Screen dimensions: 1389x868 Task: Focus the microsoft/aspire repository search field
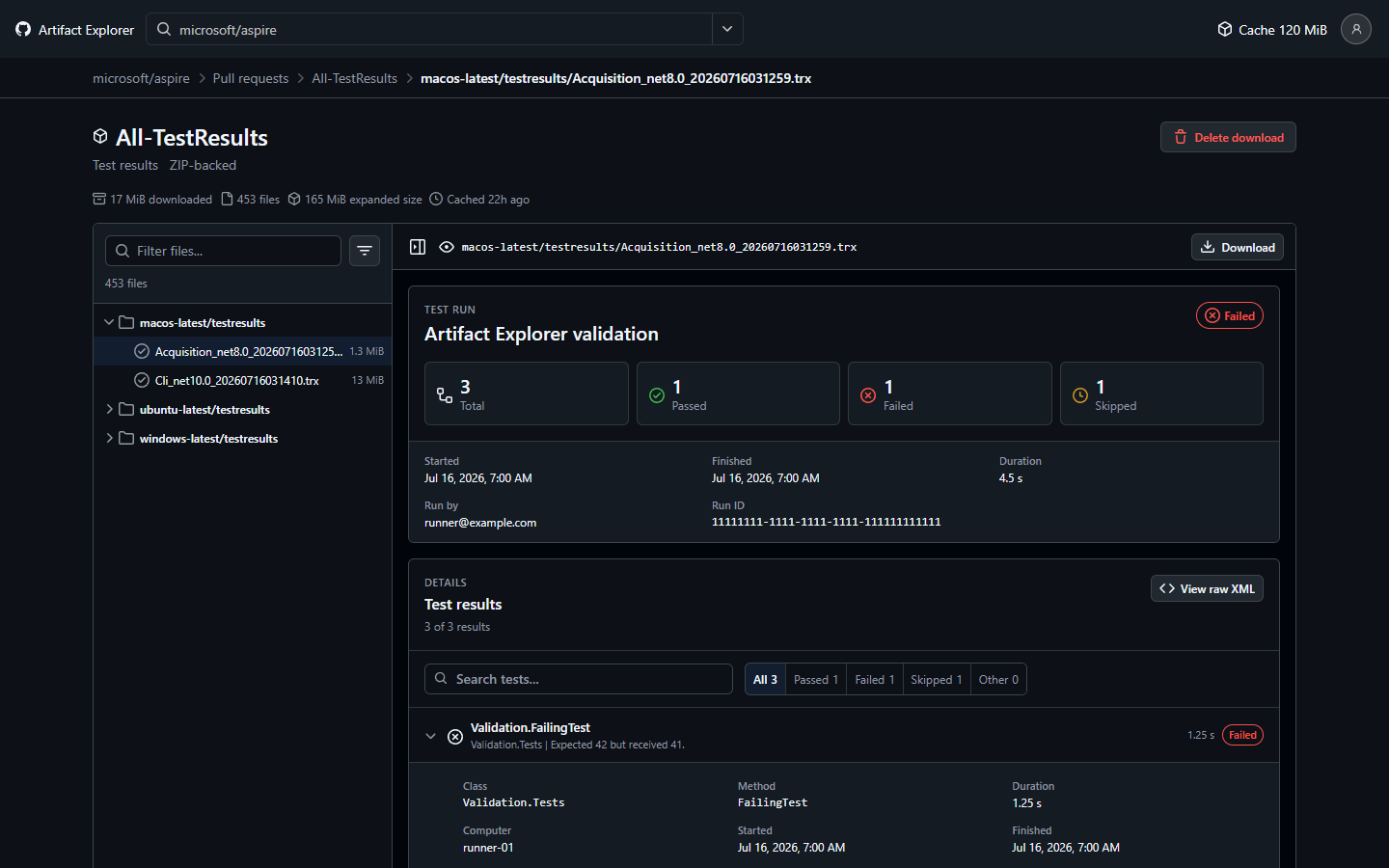point(429,29)
